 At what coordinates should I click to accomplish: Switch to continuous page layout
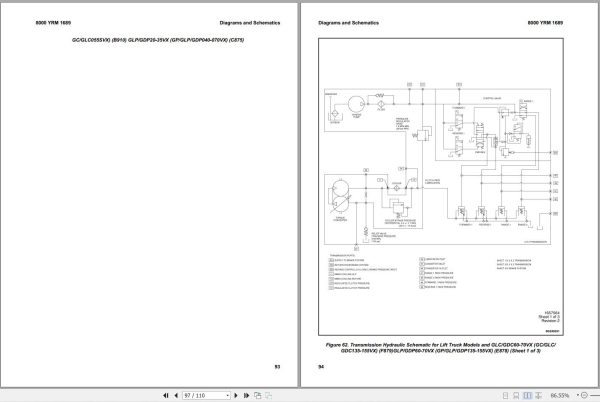click(x=516, y=395)
